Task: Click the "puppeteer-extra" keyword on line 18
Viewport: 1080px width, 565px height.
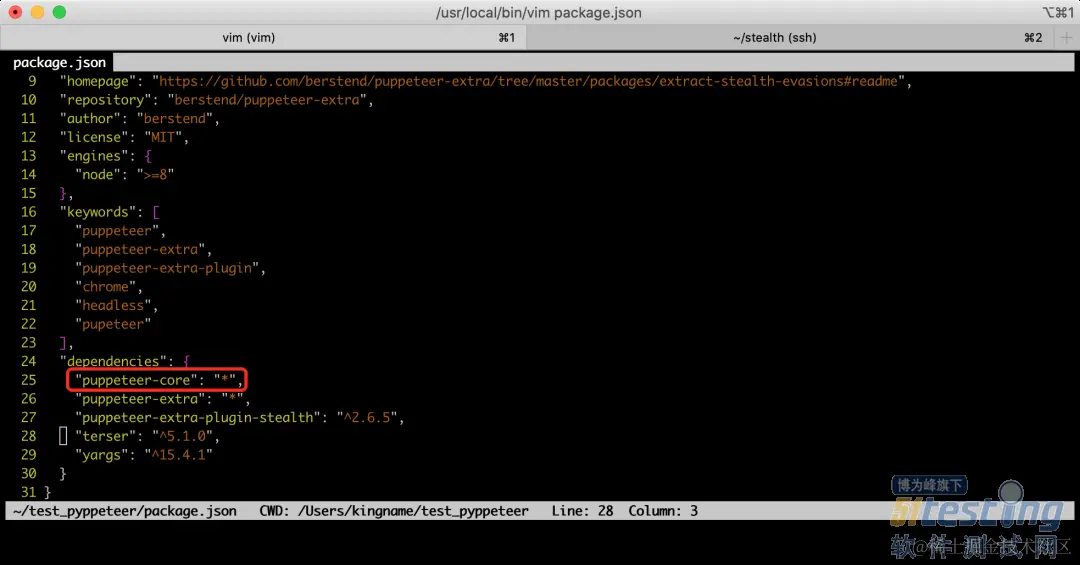Action: (140, 249)
